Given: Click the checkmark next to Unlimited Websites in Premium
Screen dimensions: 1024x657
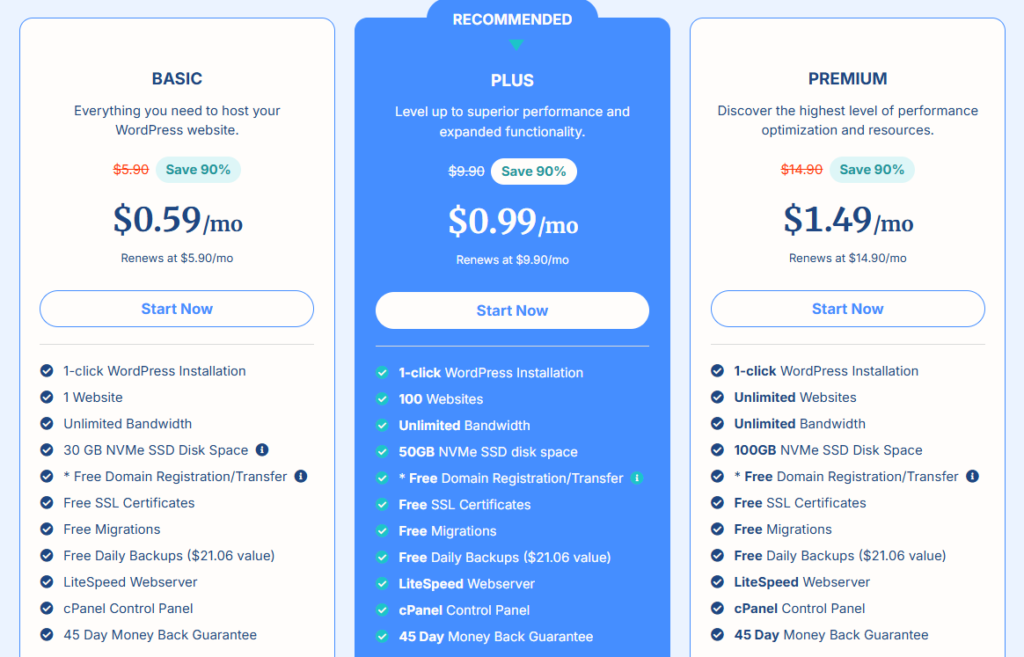Looking at the screenshot, I should coord(718,397).
